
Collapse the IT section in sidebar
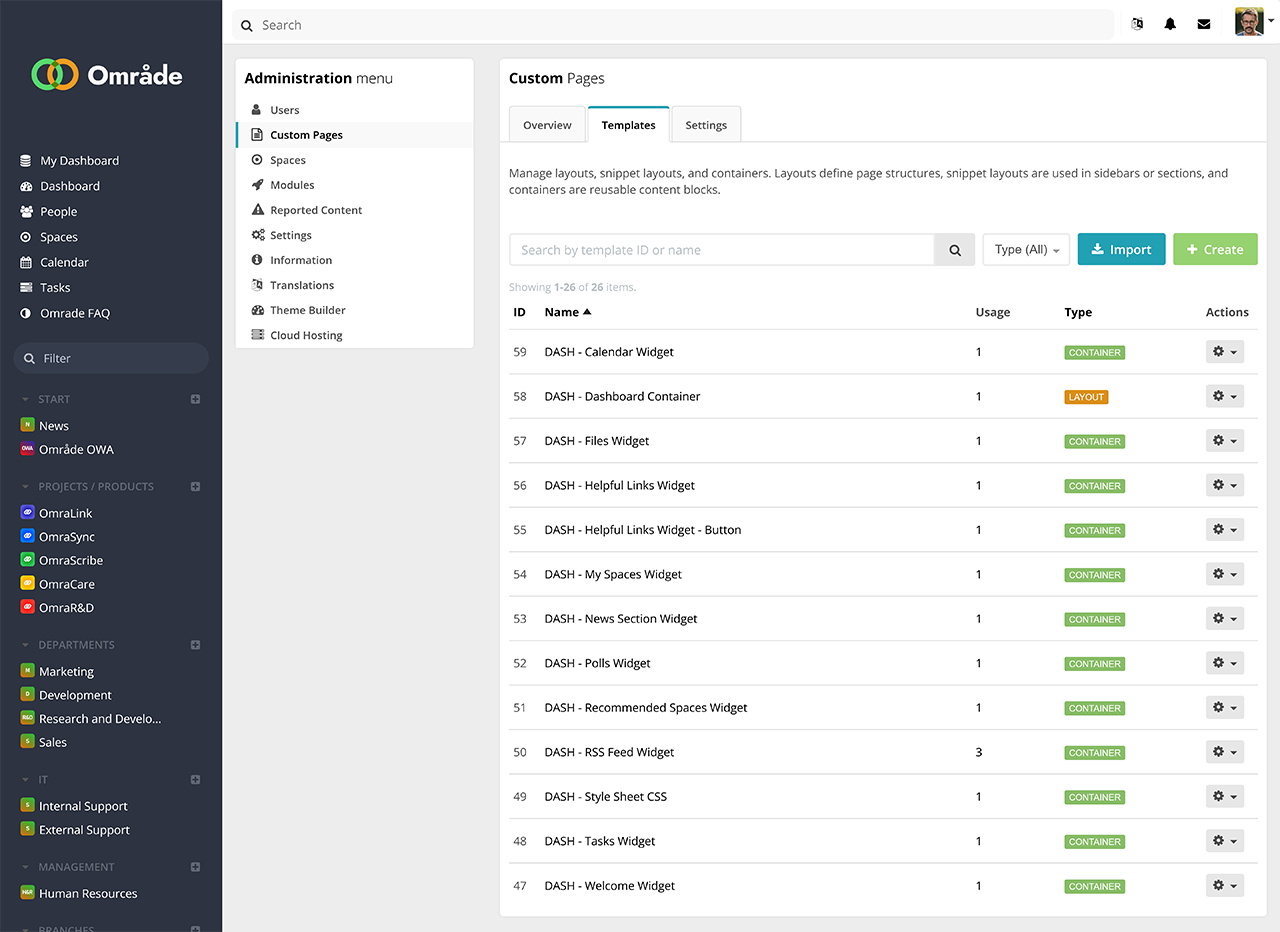click(x=26, y=780)
